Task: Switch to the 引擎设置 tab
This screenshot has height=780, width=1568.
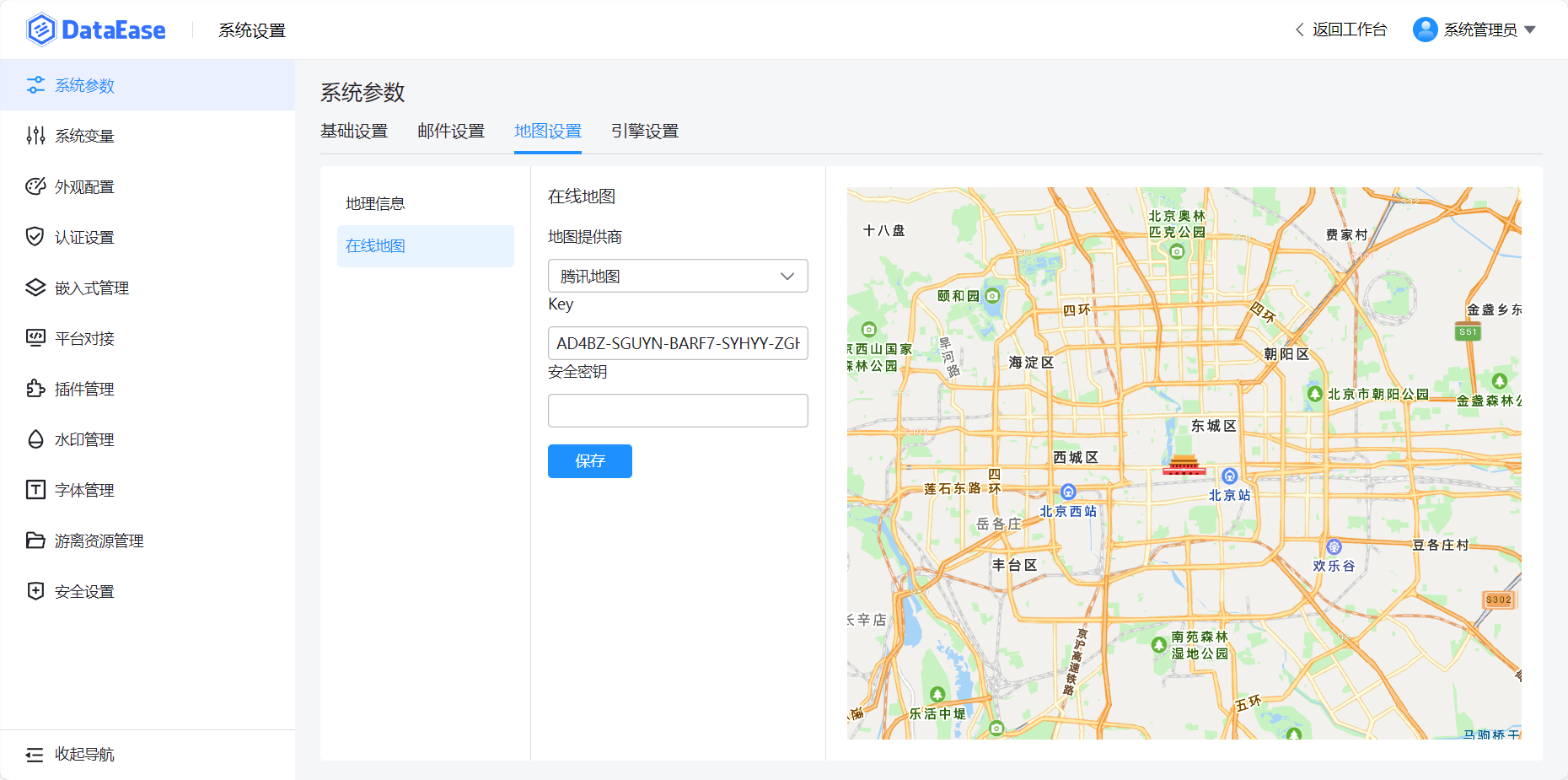Action: point(645,132)
